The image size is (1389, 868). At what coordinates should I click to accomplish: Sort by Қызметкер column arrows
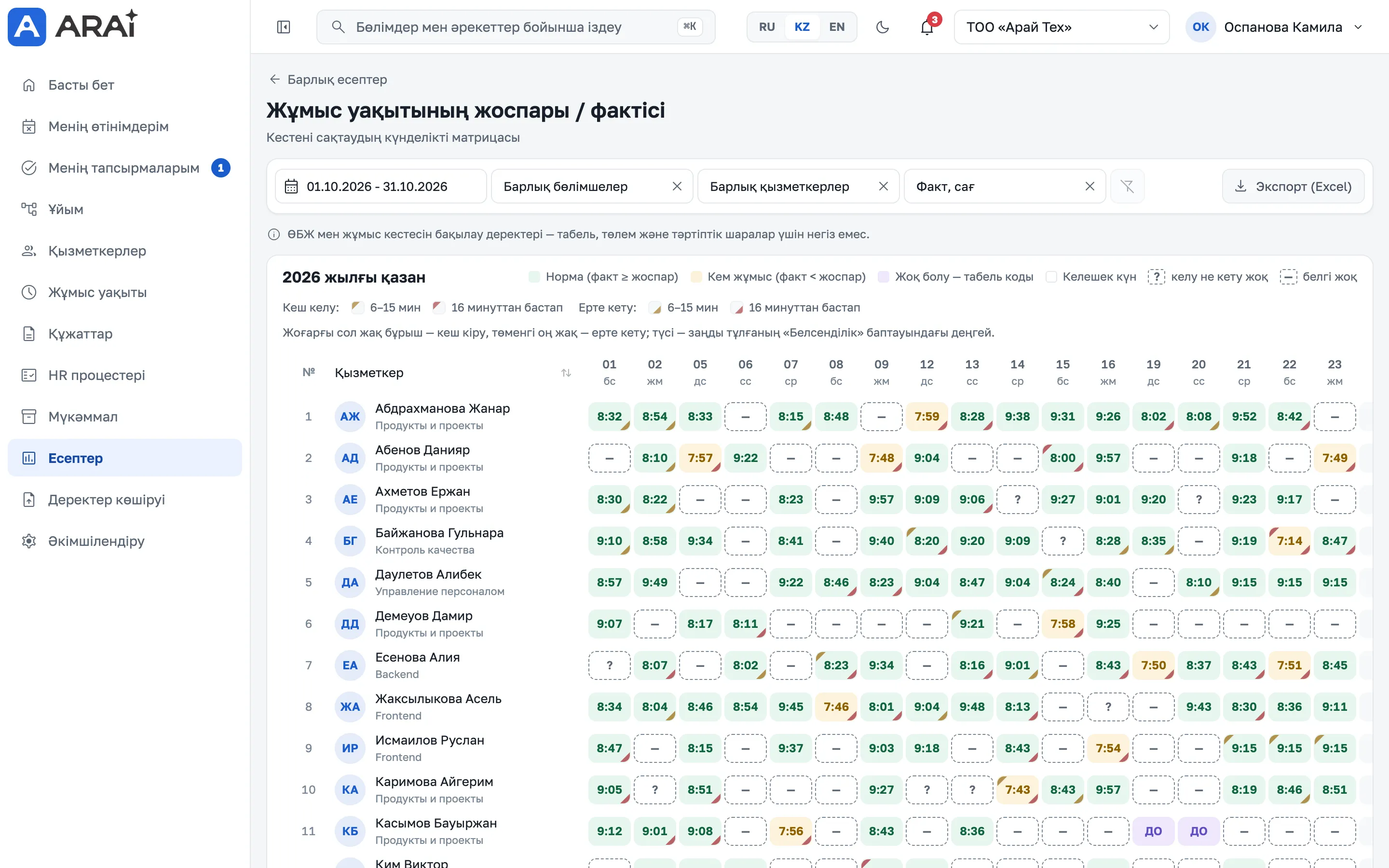click(566, 373)
